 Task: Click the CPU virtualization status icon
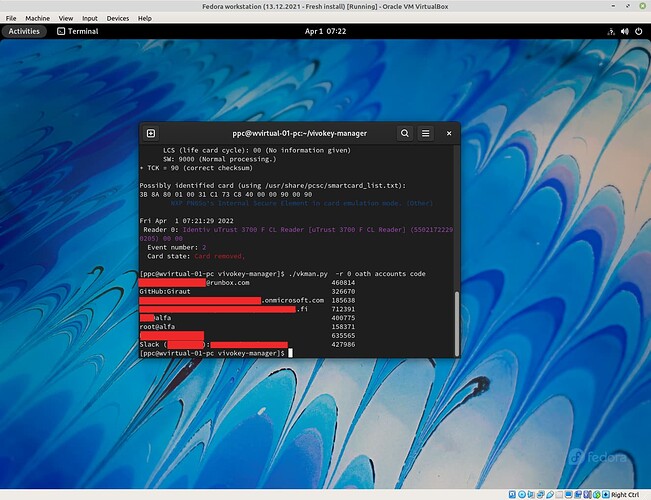click(587, 495)
